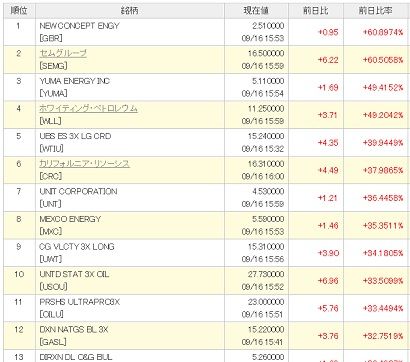Click the [MXC] ticker symbol

click(x=51, y=232)
